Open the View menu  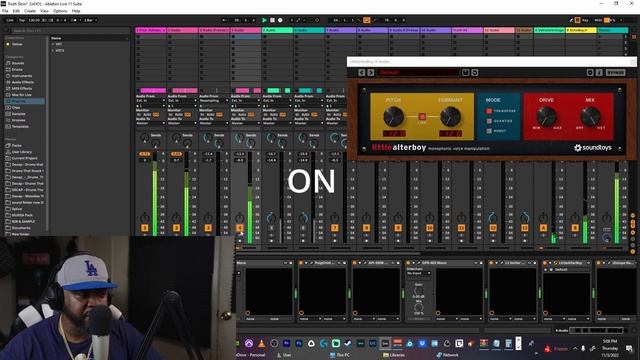pyautogui.click(x=44, y=11)
